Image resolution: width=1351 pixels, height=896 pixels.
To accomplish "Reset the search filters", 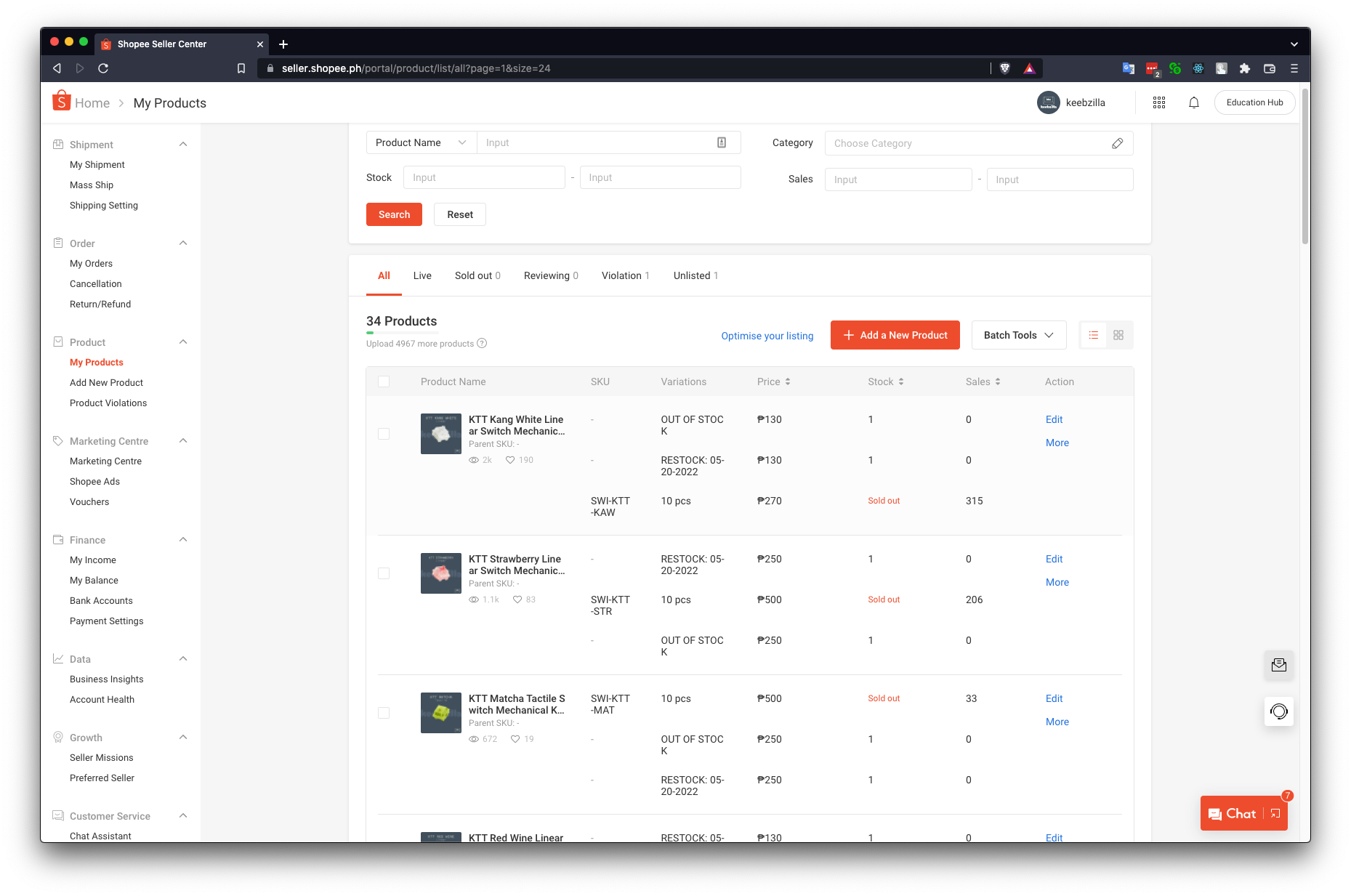I will click(x=460, y=214).
